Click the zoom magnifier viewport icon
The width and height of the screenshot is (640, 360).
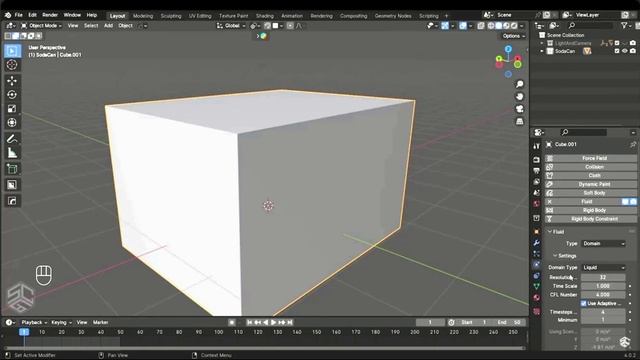(520, 84)
